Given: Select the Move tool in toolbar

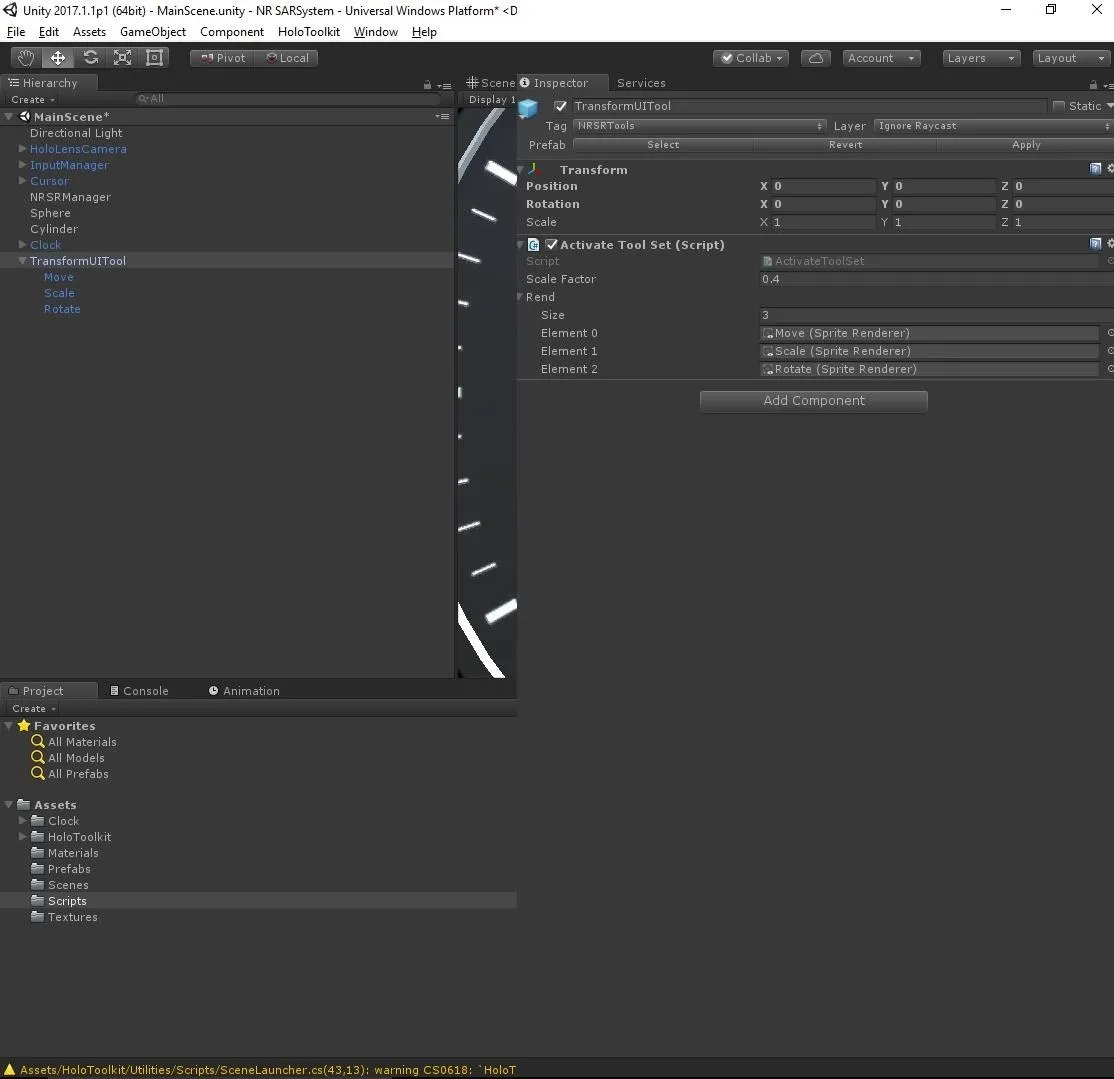Looking at the screenshot, I should (x=58, y=58).
